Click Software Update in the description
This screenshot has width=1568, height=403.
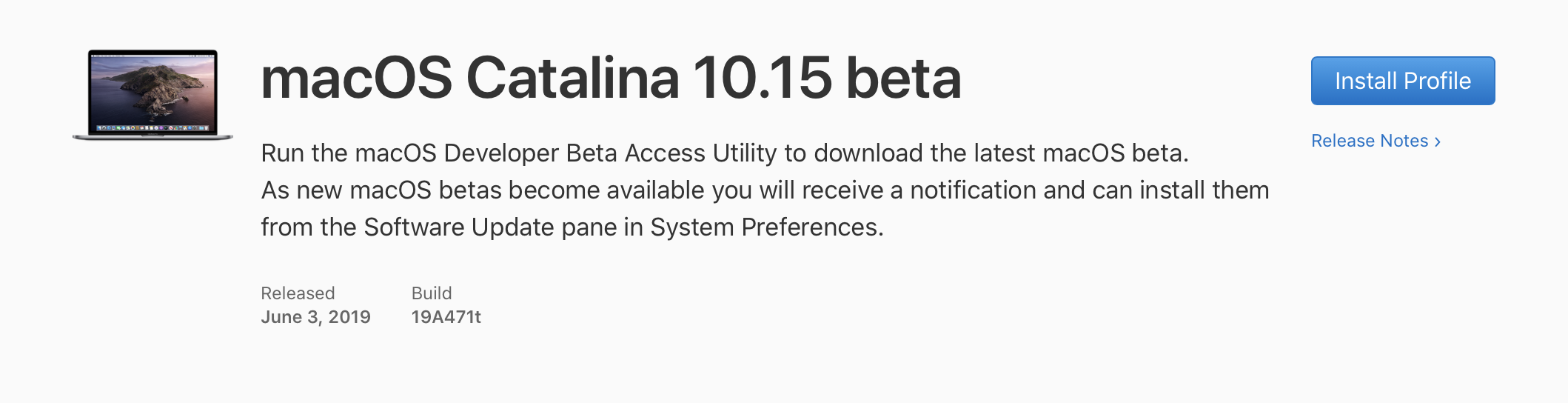tap(459, 227)
